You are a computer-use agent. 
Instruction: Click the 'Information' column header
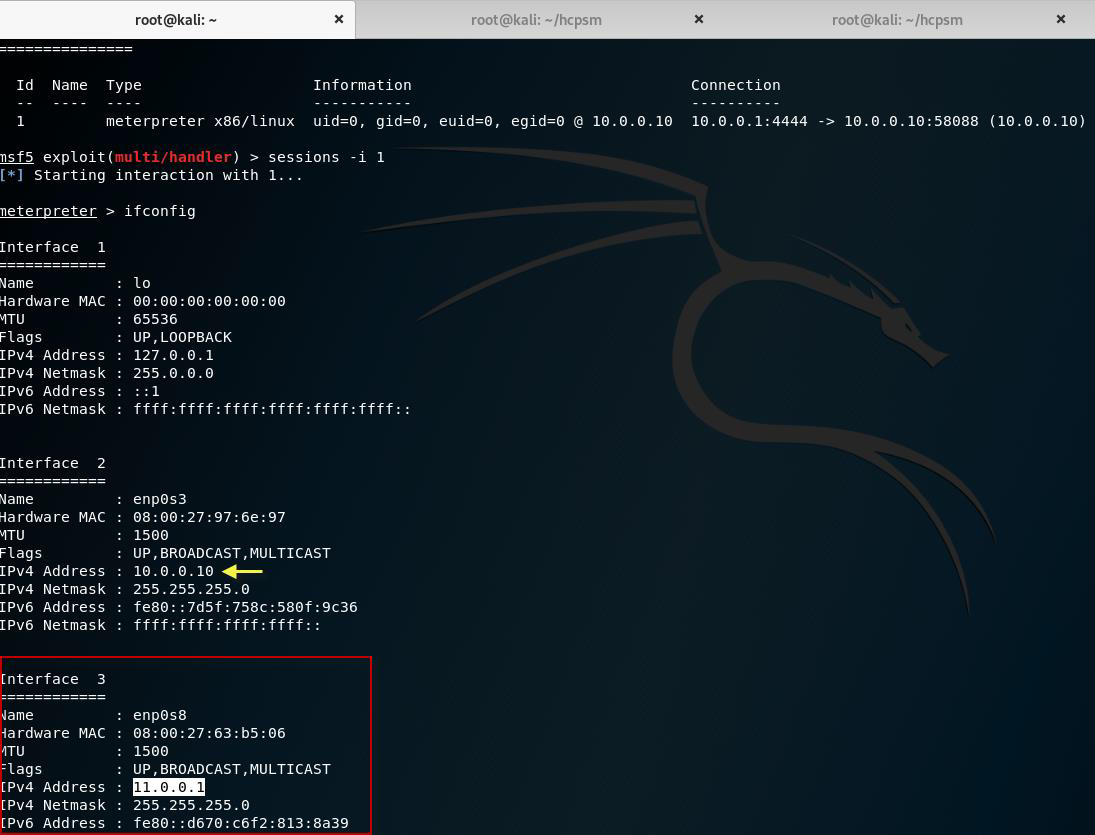tap(362, 85)
